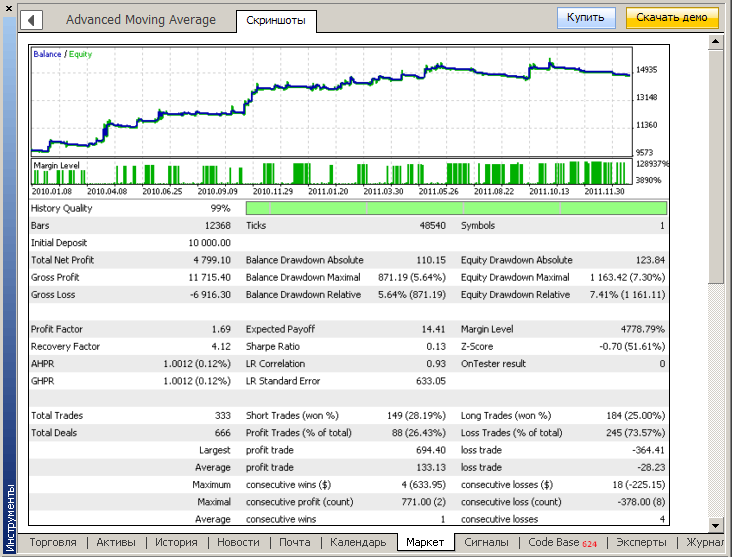Click the Total Trades value 333
Viewport: 732px width, 557px height.
pos(223,416)
